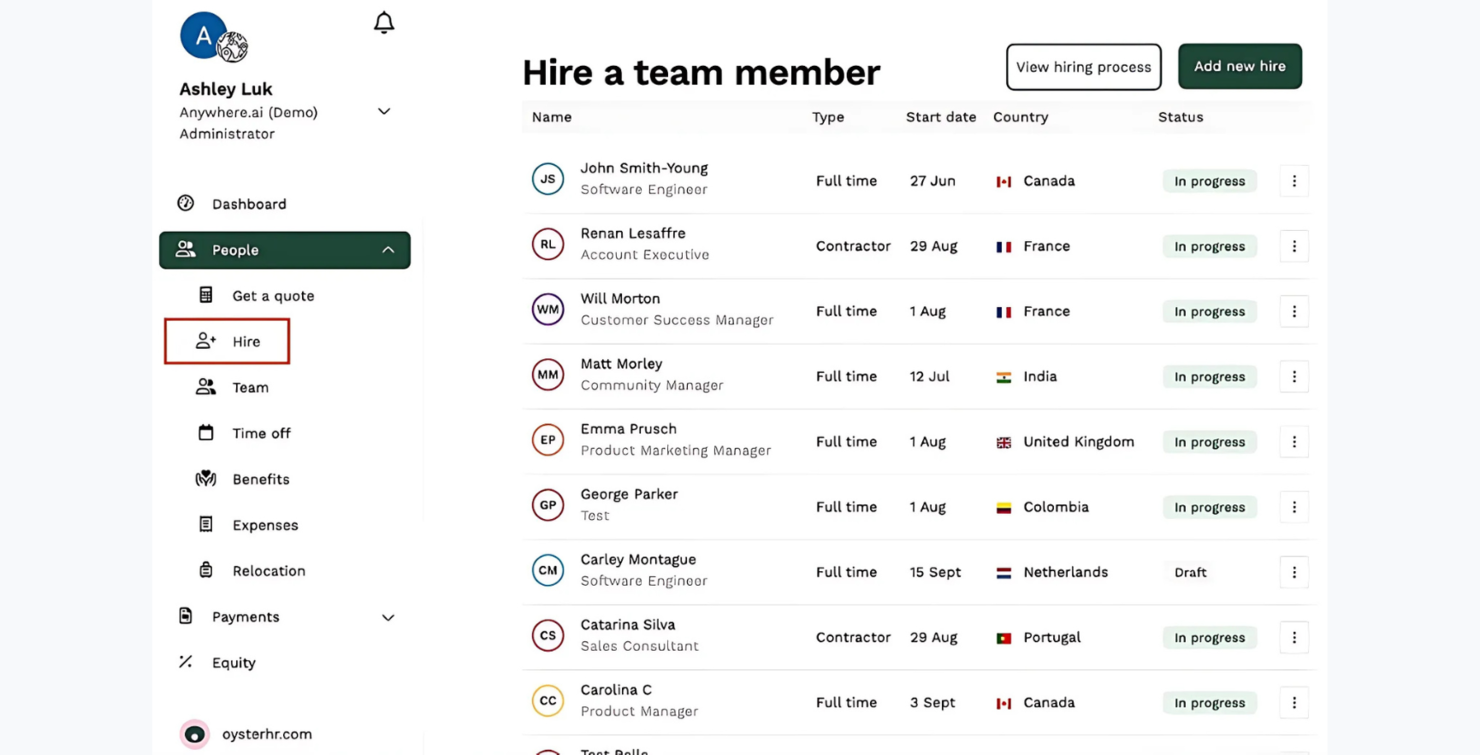The height and width of the screenshot is (755, 1480).
Task: Open row options for Carolina C
Action: coord(1294,702)
